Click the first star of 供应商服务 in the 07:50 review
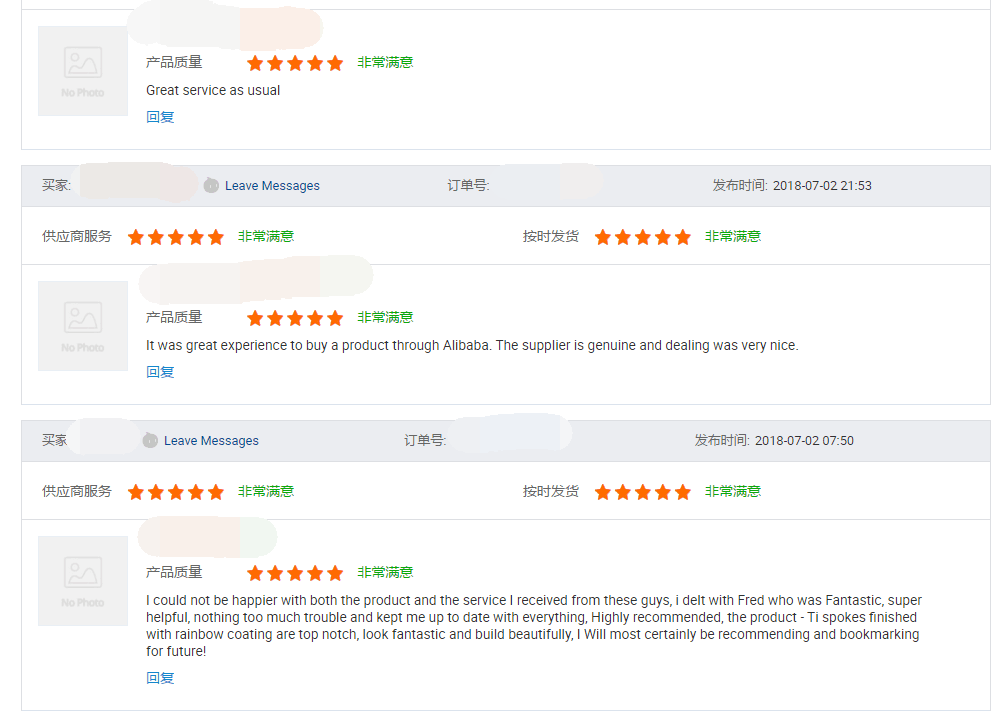This screenshot has height=720, width=1005. click(x=136, y=492)
